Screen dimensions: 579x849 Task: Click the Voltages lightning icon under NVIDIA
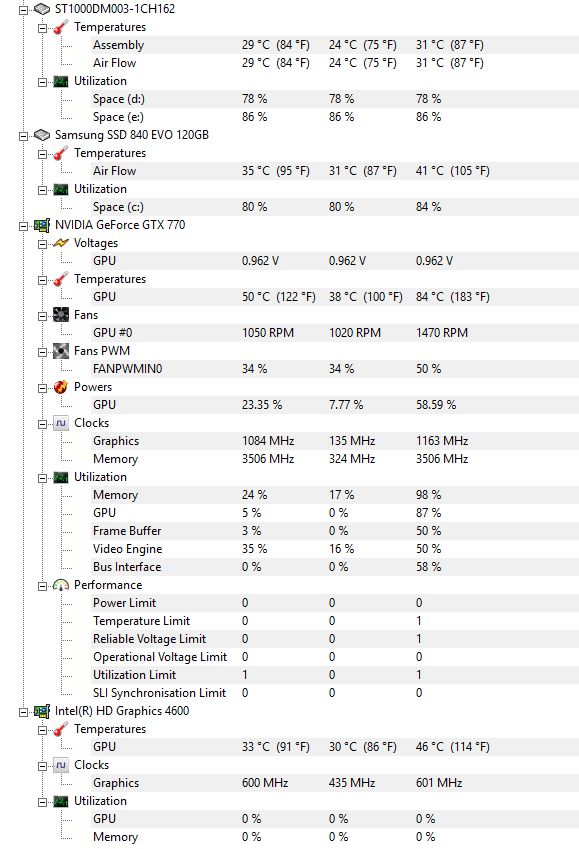pos(61,243)
